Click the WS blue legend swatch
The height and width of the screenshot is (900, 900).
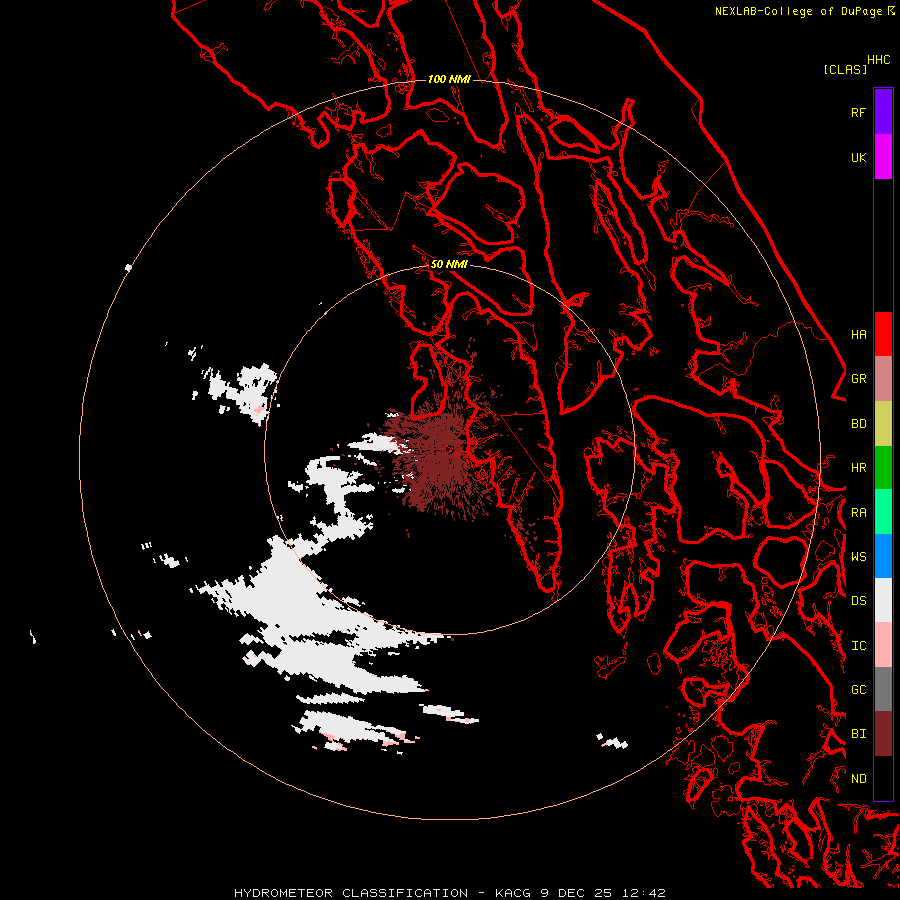883,556
